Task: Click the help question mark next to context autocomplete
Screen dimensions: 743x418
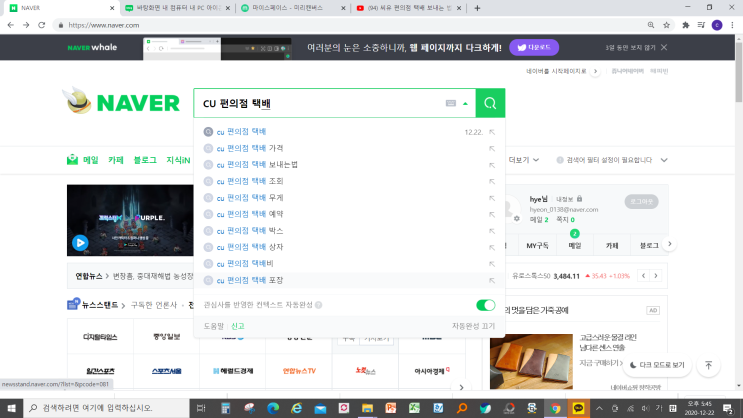Action: point(318,305)
